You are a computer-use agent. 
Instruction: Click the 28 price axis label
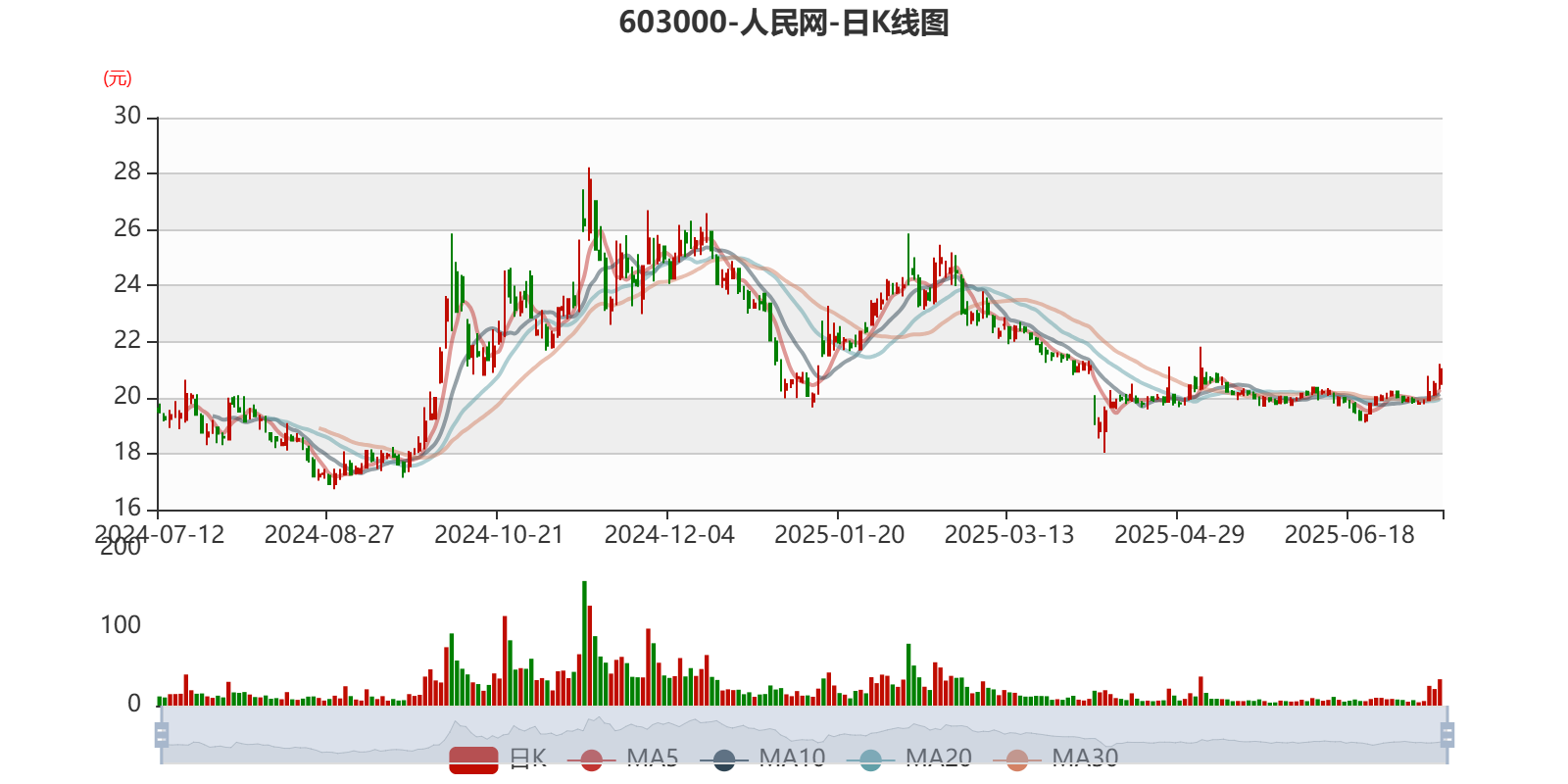127,172
